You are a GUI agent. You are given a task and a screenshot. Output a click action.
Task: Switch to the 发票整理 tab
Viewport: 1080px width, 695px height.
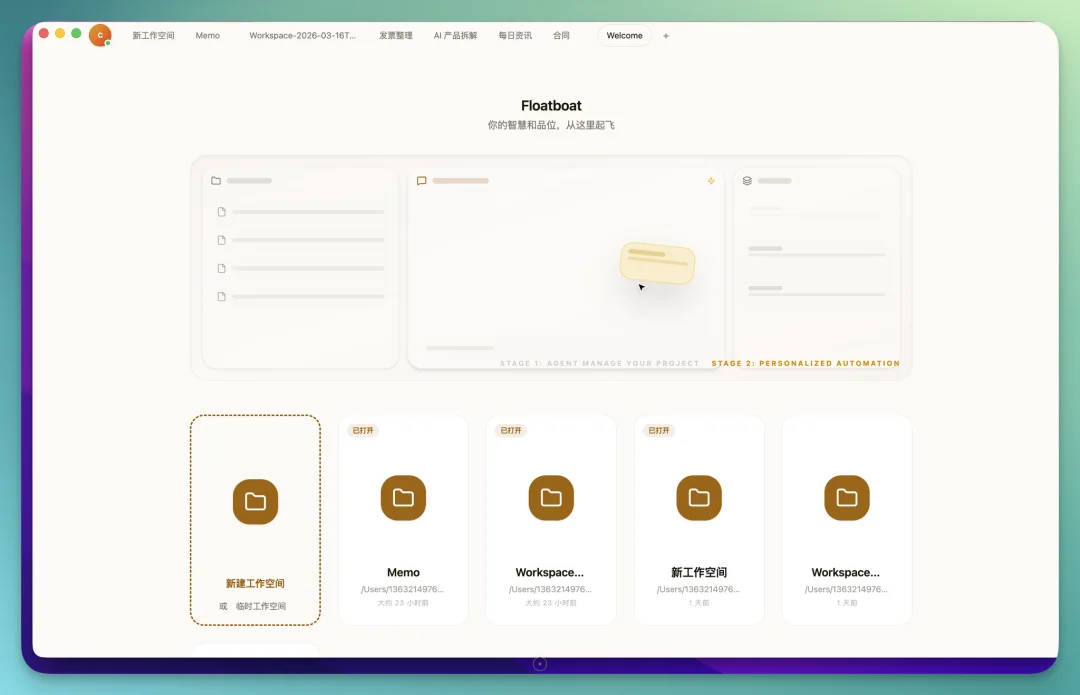coord(395,36)
